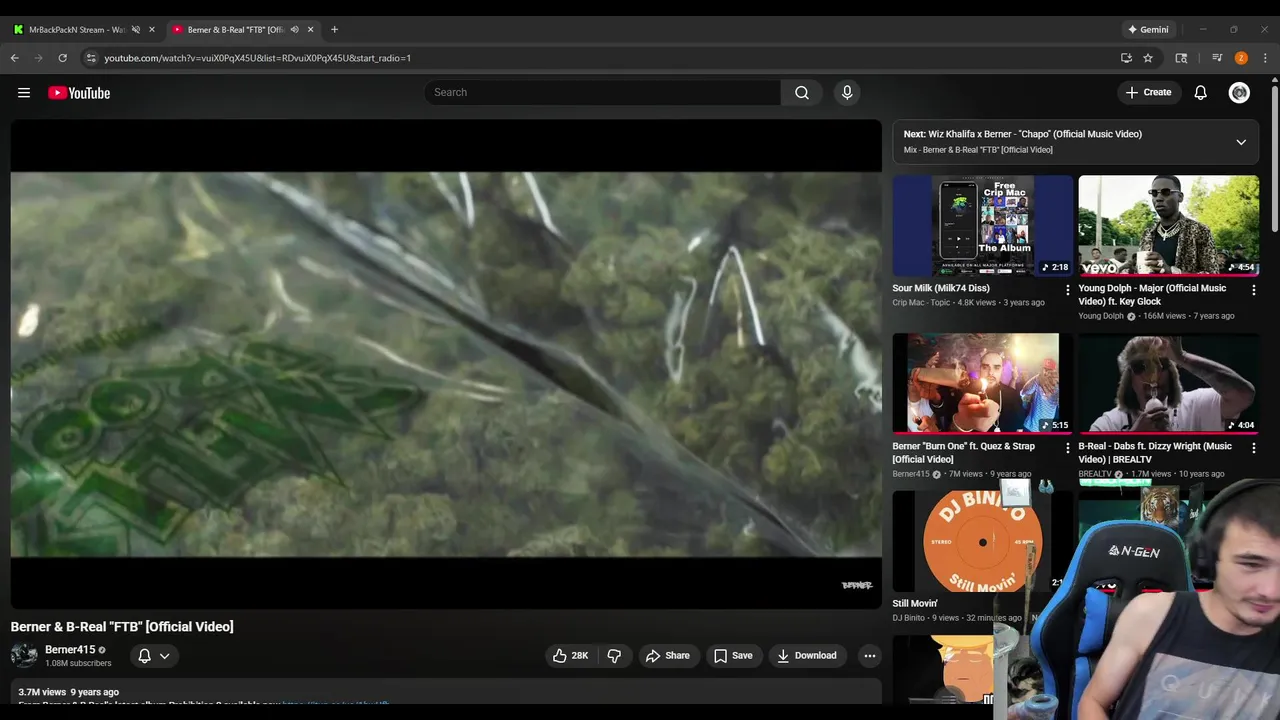Click the browser address bar URL

tap(258, 58)
